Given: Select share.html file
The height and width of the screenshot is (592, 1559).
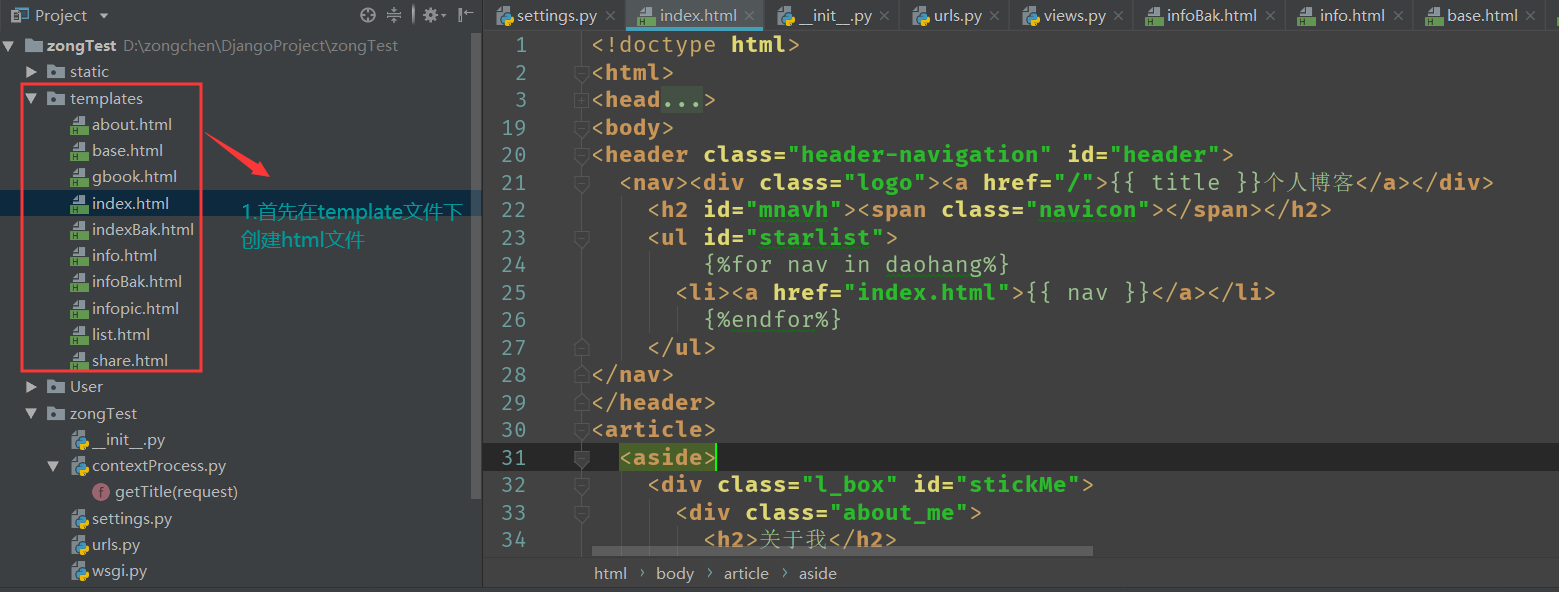Looking at the screenshot, I should pyautogui.click(x=129, y=361).
